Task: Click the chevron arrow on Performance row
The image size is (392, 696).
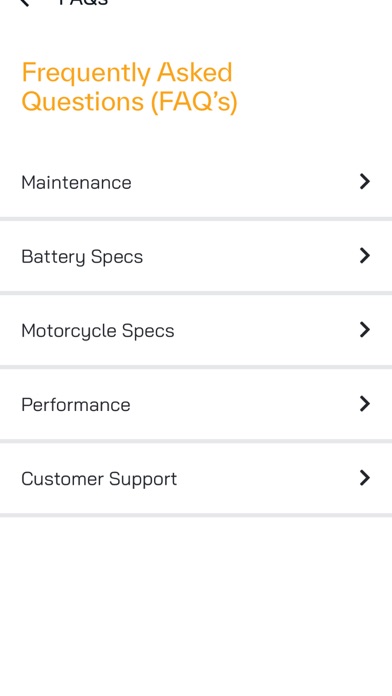Action: coord(364,404)
